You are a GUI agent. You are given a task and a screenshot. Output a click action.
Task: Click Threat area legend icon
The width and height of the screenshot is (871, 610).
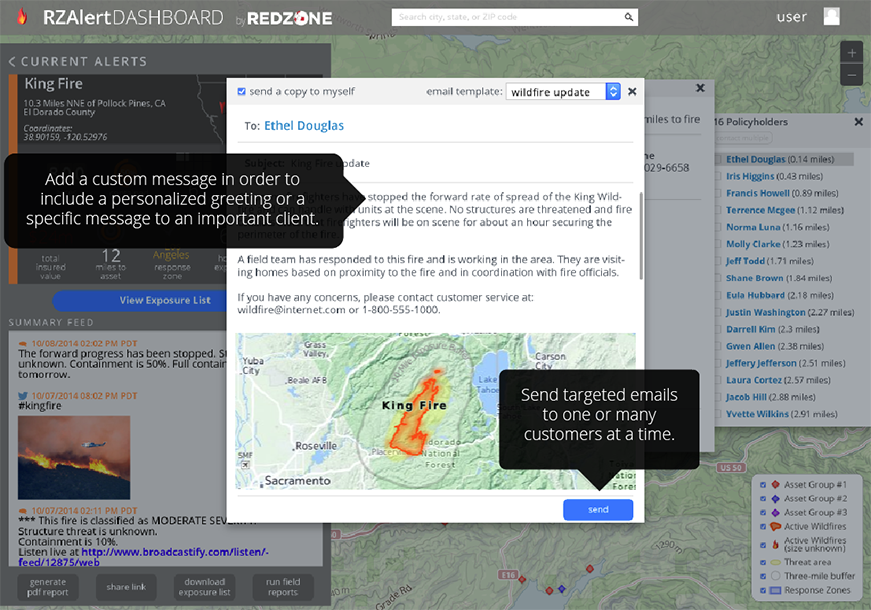(x=775, y=562)
